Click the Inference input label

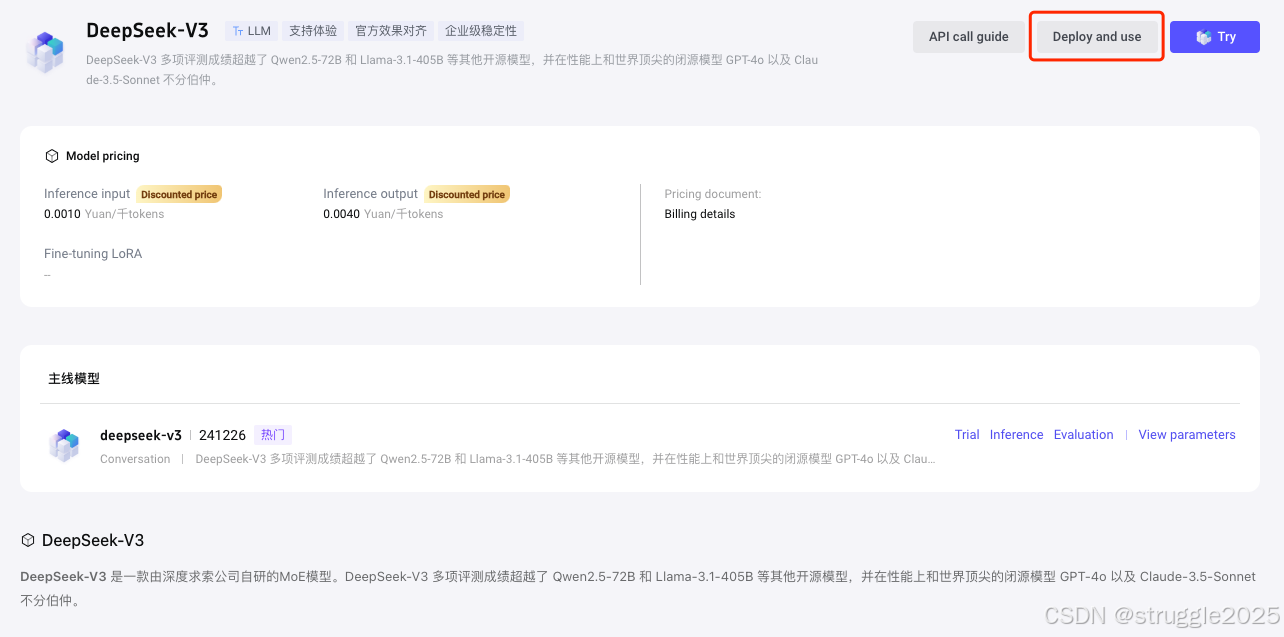tap(87, 194)
